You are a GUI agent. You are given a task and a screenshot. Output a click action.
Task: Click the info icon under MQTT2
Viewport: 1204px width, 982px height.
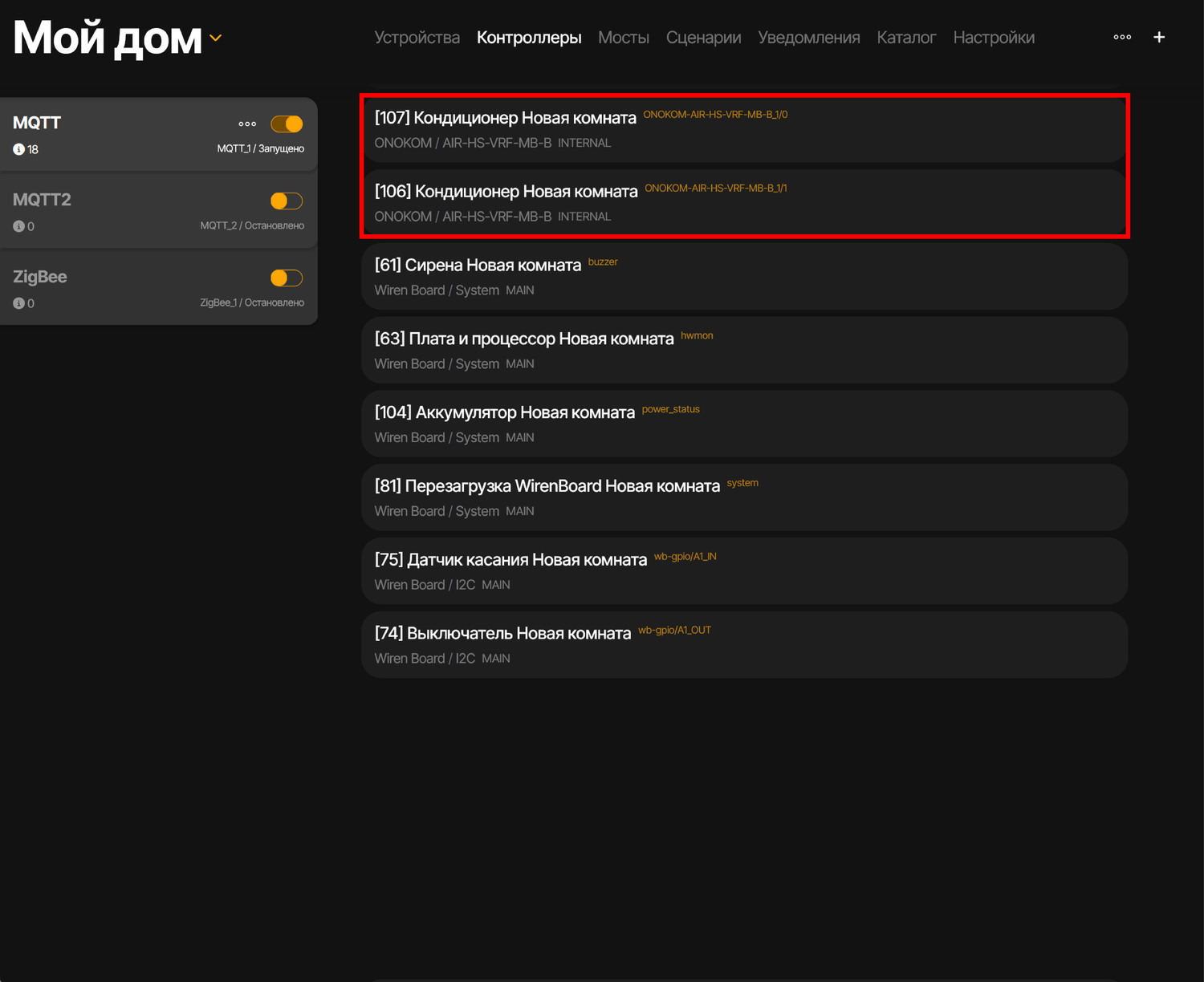click(18, 226)
